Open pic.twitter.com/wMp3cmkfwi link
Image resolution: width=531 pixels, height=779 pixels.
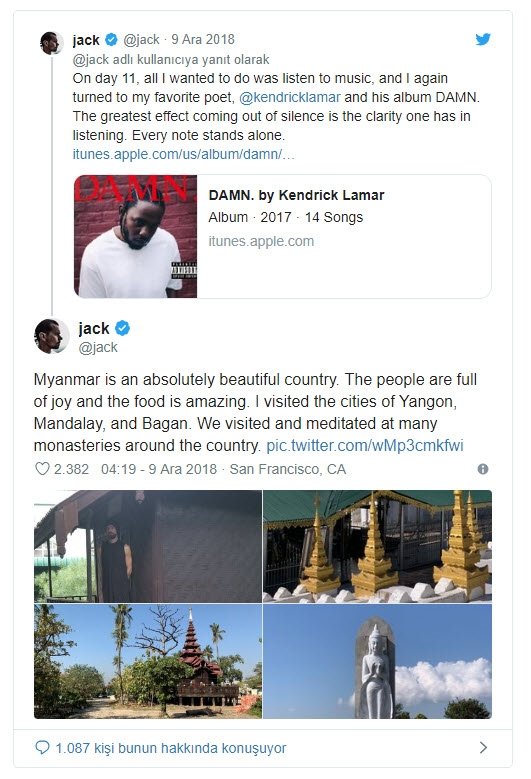click(x=365, y=445)
